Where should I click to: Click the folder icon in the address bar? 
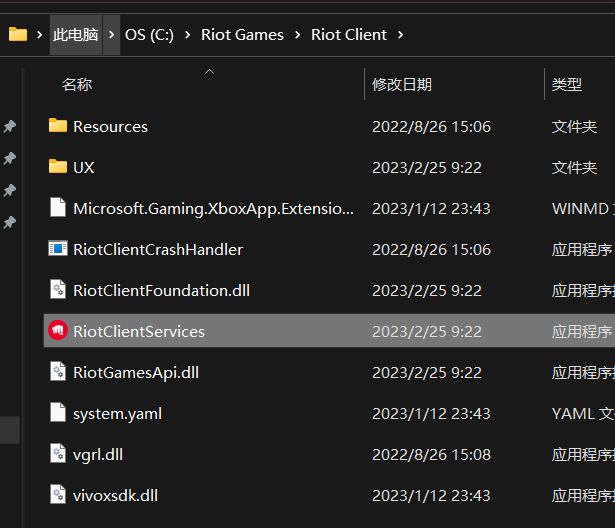coord(18,35)
